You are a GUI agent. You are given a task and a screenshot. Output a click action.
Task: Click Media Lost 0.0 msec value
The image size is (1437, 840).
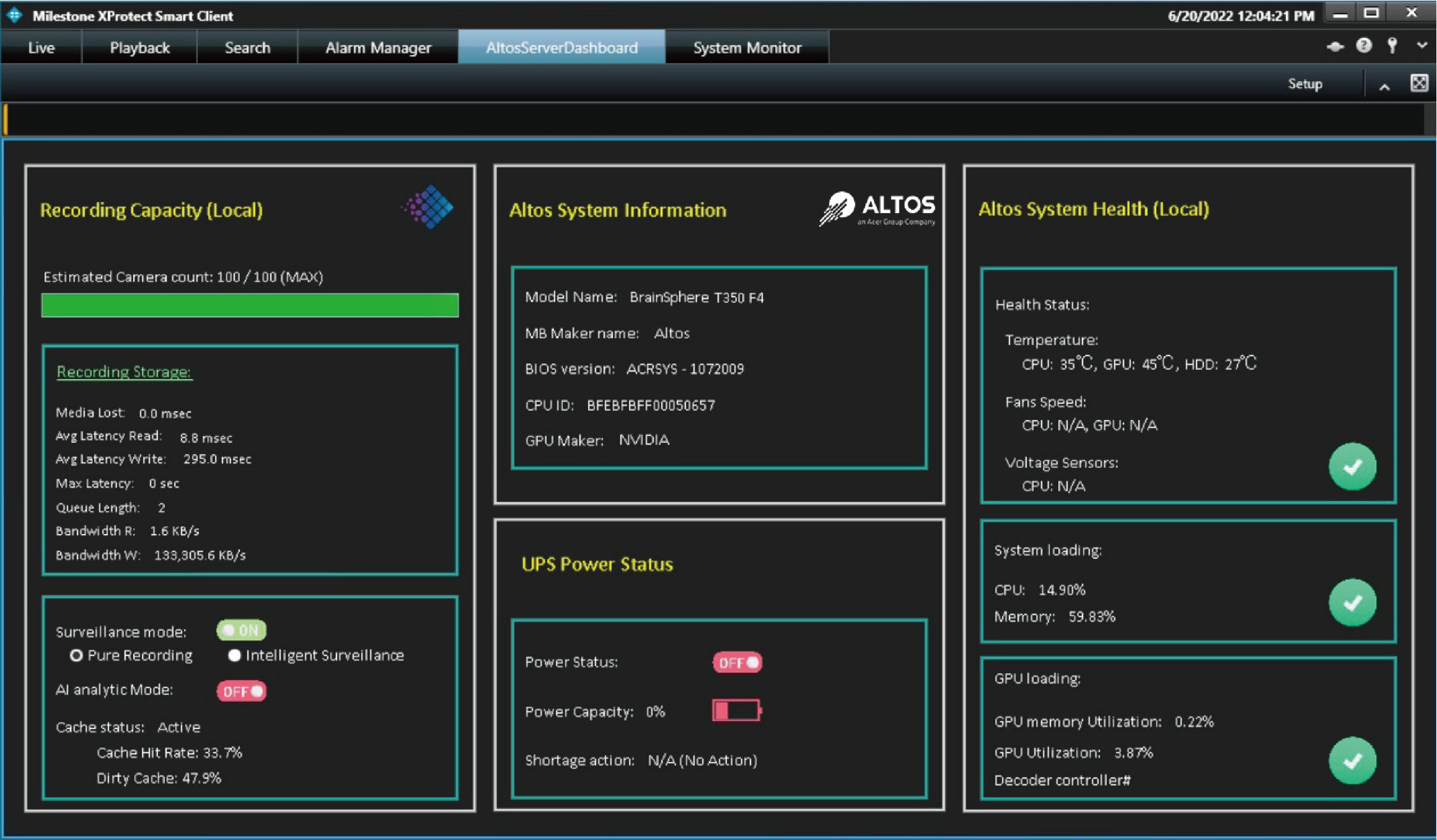coord(165,413)
